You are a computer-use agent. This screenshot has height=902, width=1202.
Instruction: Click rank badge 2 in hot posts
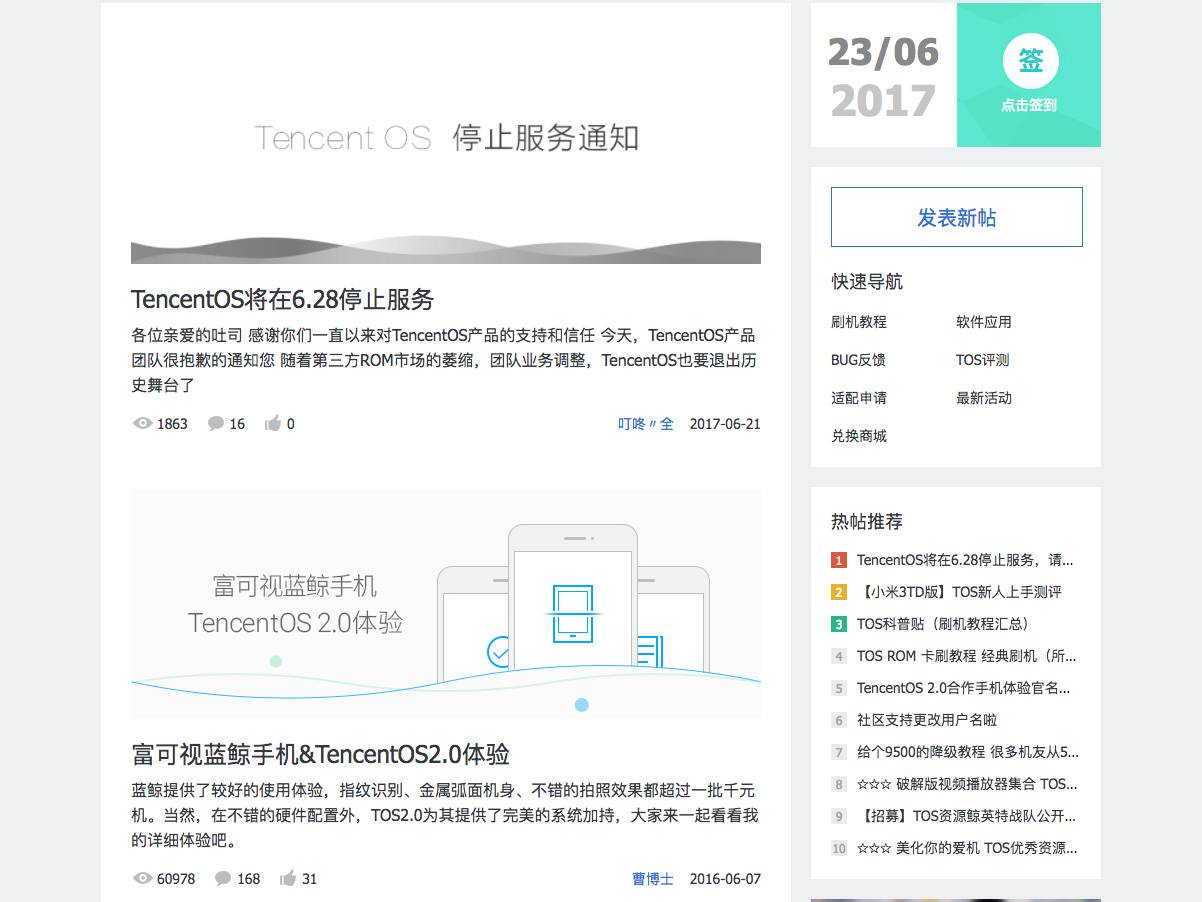point(839,592)
